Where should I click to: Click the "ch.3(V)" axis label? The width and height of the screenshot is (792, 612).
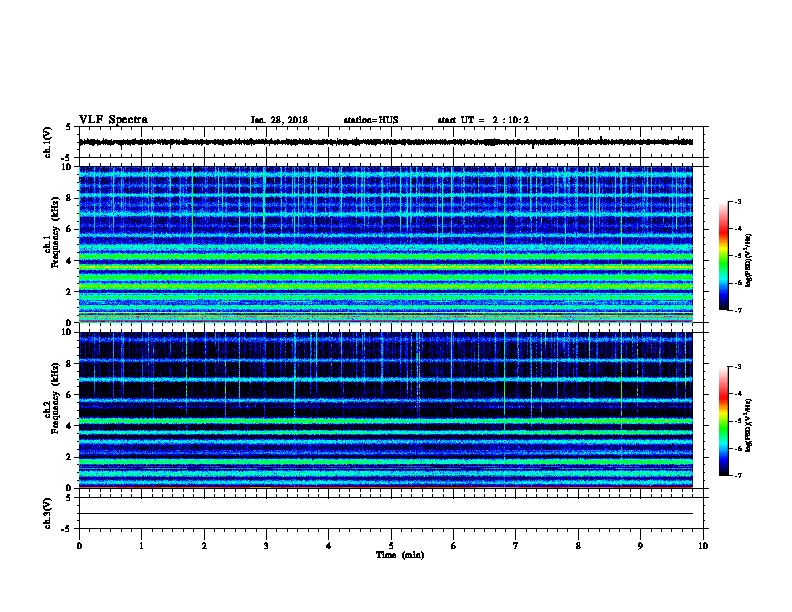pyautogui.click(x=48, y=513)
